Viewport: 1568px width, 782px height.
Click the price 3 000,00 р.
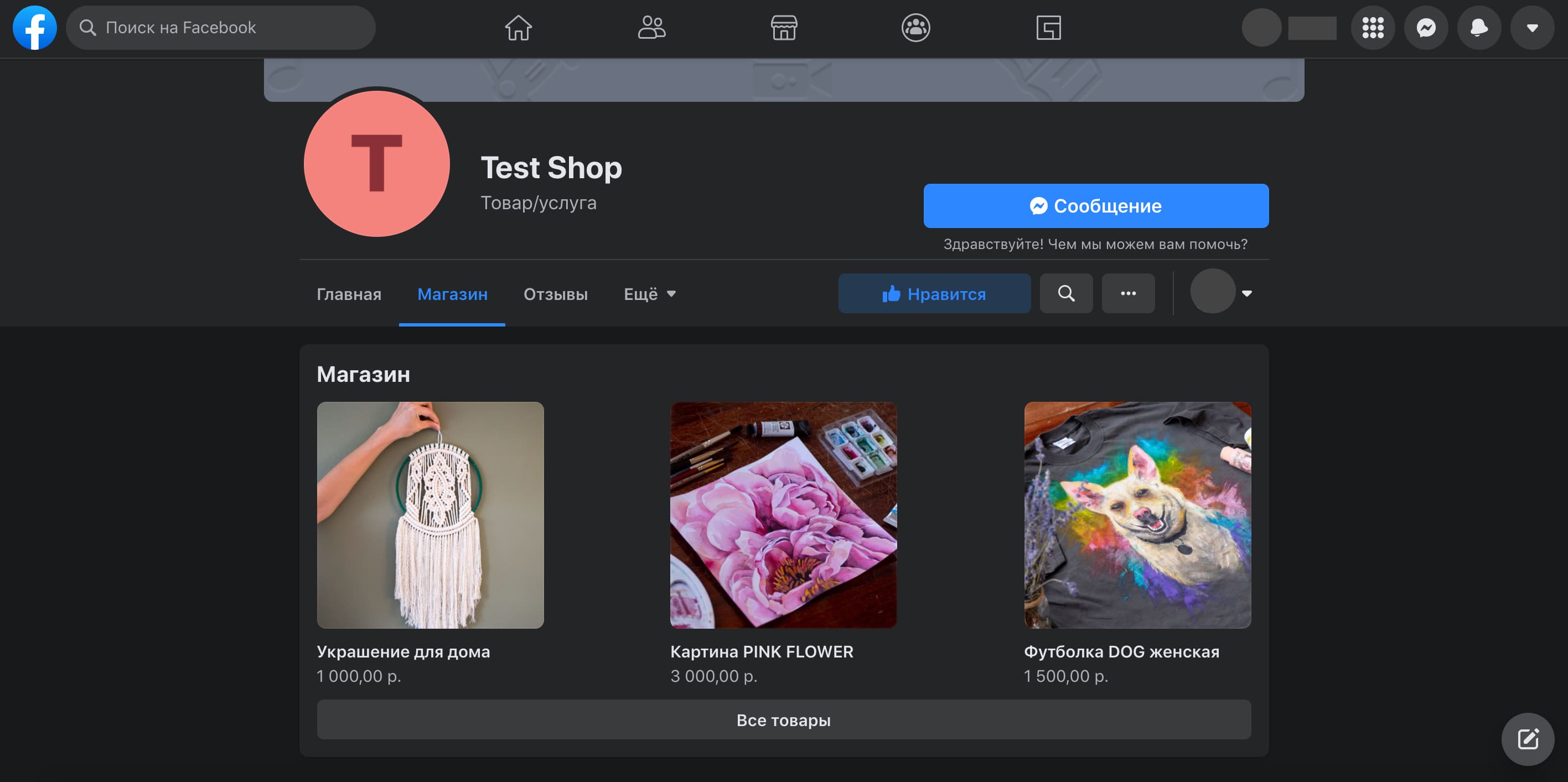tap(713, 676)
